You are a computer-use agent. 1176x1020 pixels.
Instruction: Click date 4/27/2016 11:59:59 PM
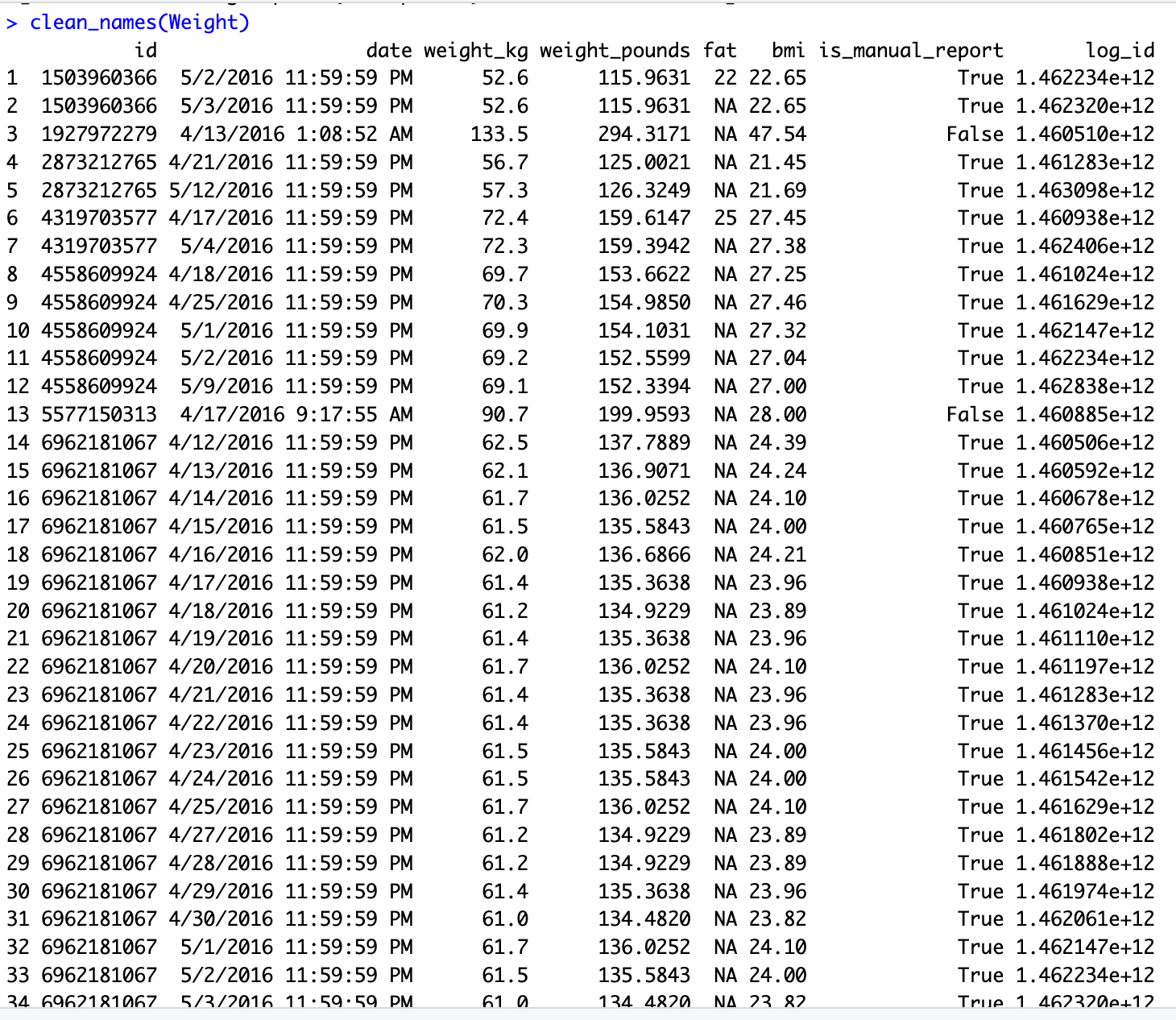tap(291, 835)
